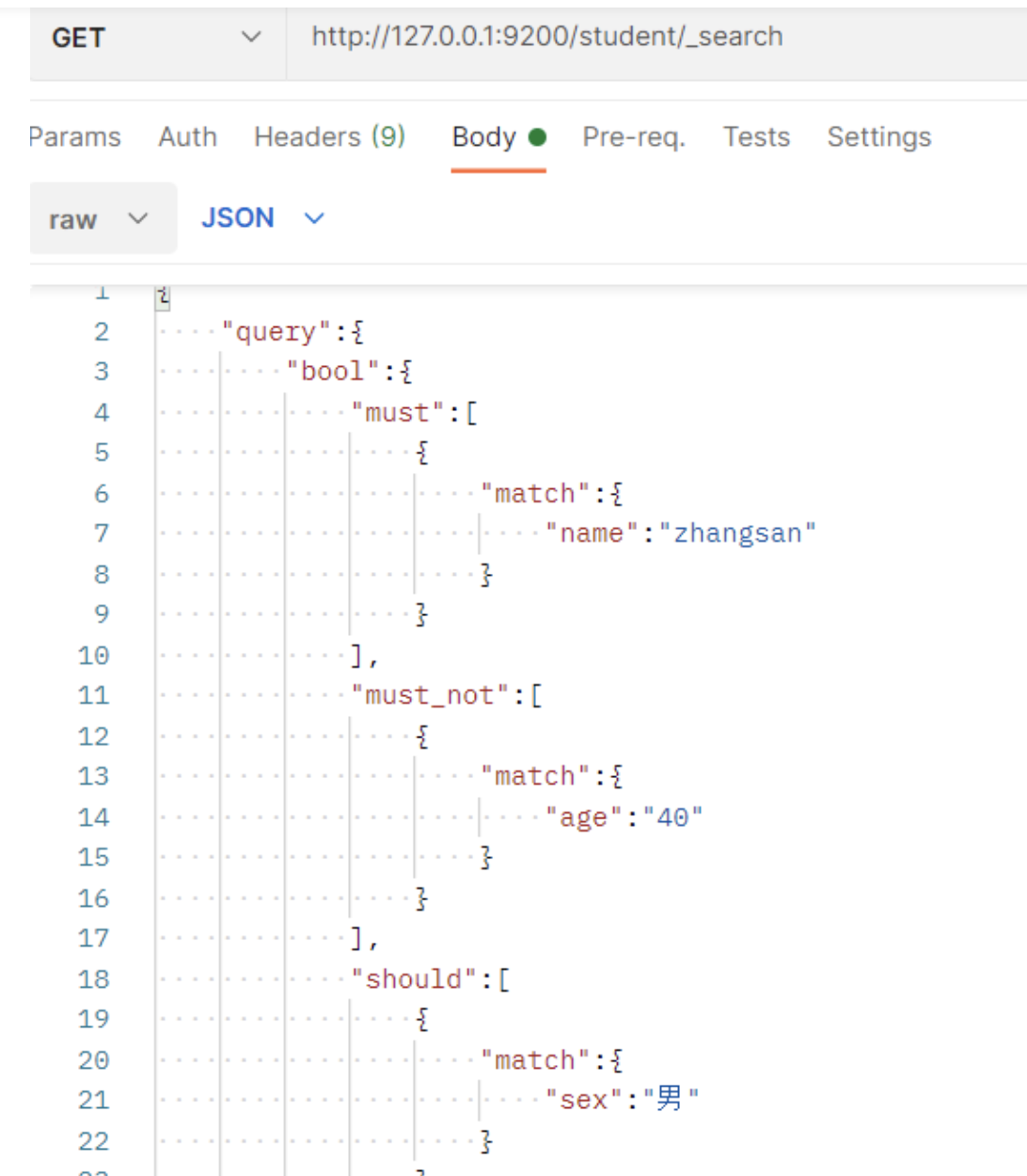The height and width of the screenshot is (1176, 1027).
Task: Open the Auth tab
Action: (x=187, y=137)
